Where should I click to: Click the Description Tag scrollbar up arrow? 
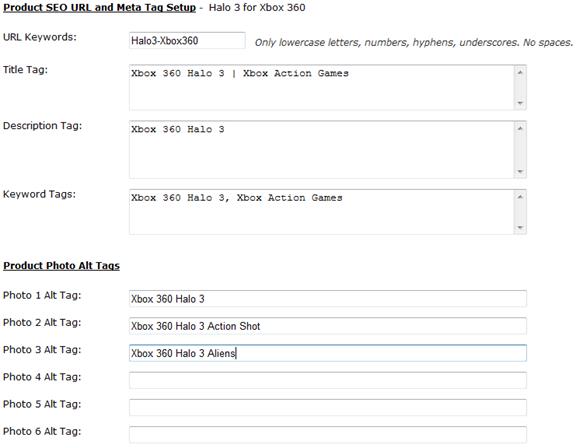click(520, 128)
